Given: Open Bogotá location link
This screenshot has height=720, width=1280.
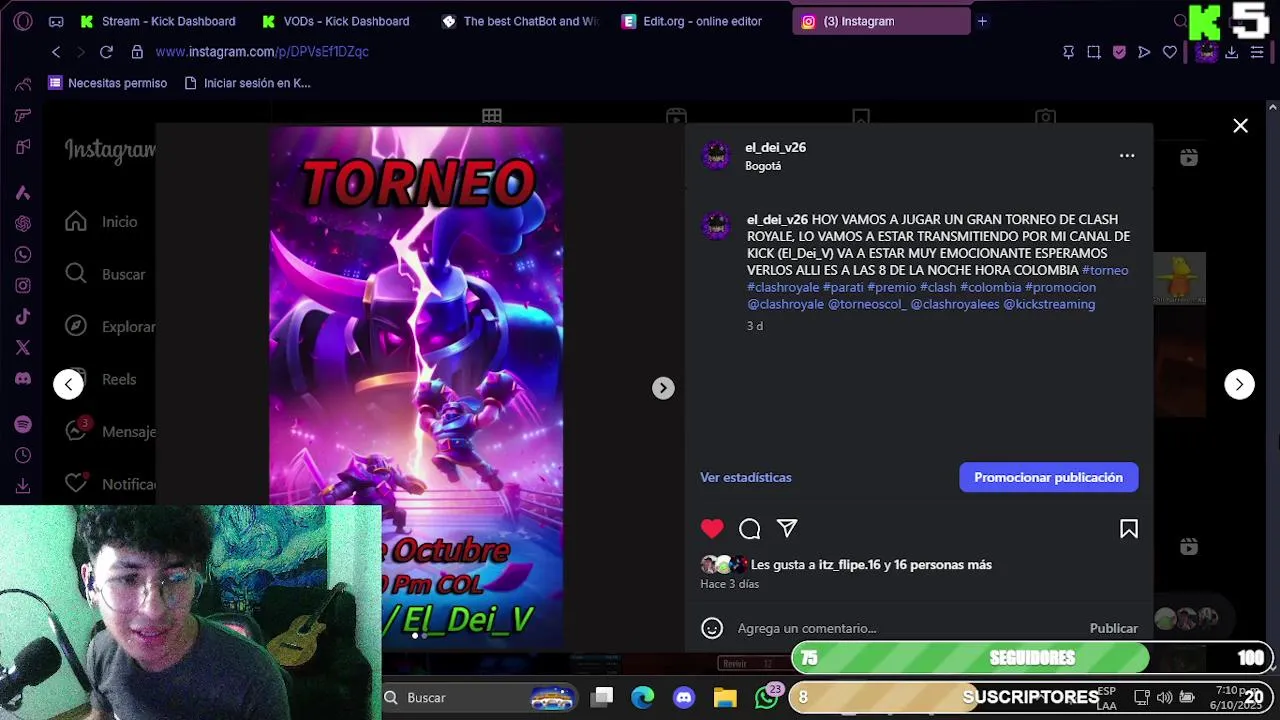Looking at the screenshot, I should tap(763, 166).
